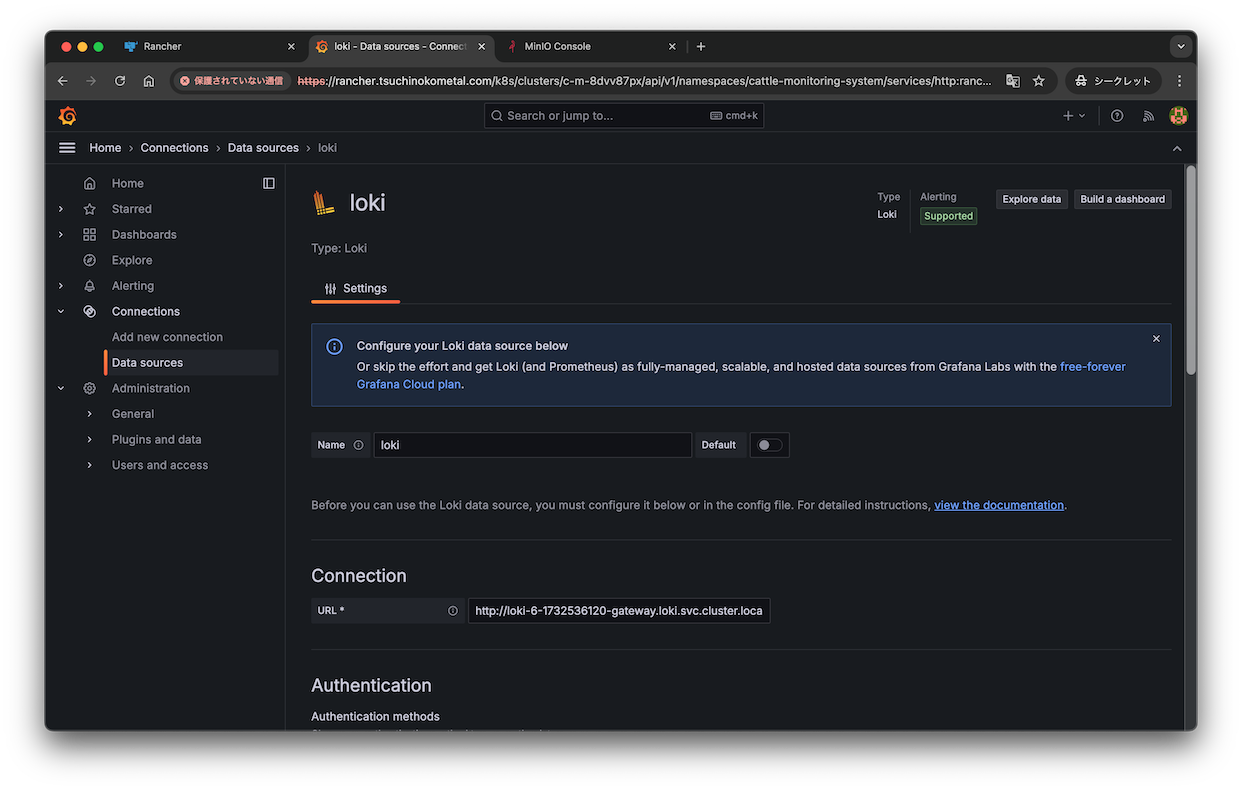
Task: Click the page vertical scrollbar
Action: [1190, 270]
